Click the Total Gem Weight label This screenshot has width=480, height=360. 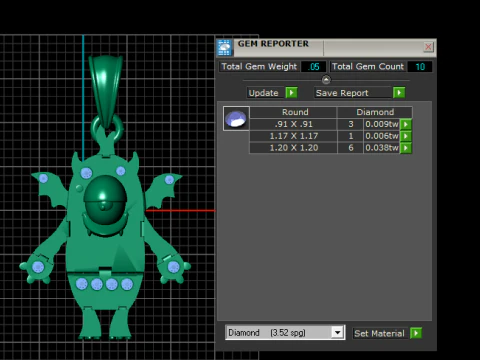click(259, 67)
